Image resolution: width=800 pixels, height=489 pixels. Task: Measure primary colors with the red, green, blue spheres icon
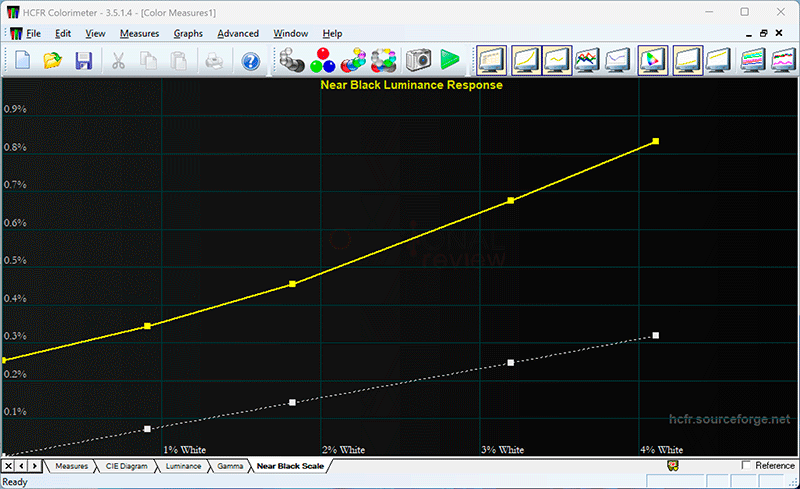click(x=323, y=60)
